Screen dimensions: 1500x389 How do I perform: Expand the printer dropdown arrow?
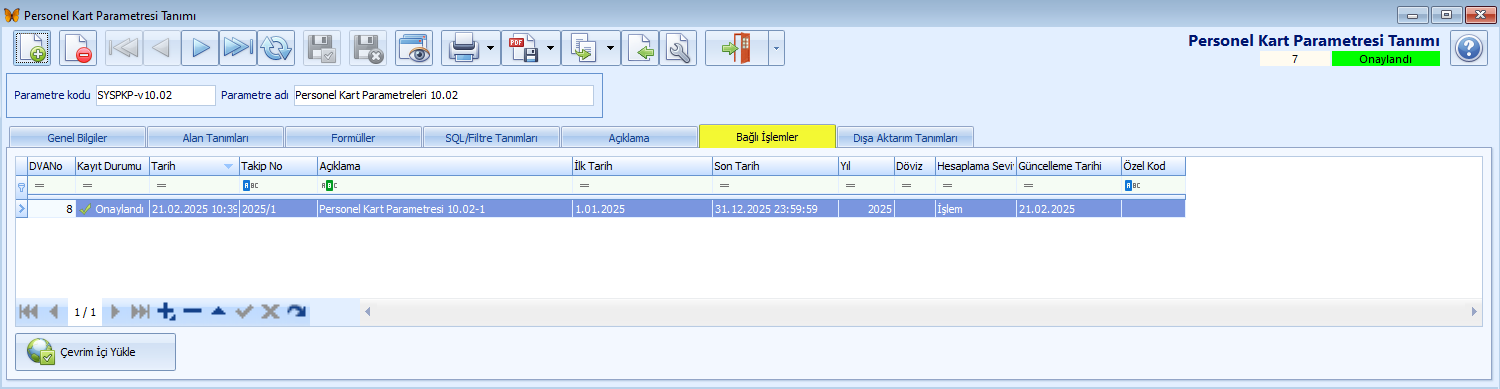tap(491, 48)
